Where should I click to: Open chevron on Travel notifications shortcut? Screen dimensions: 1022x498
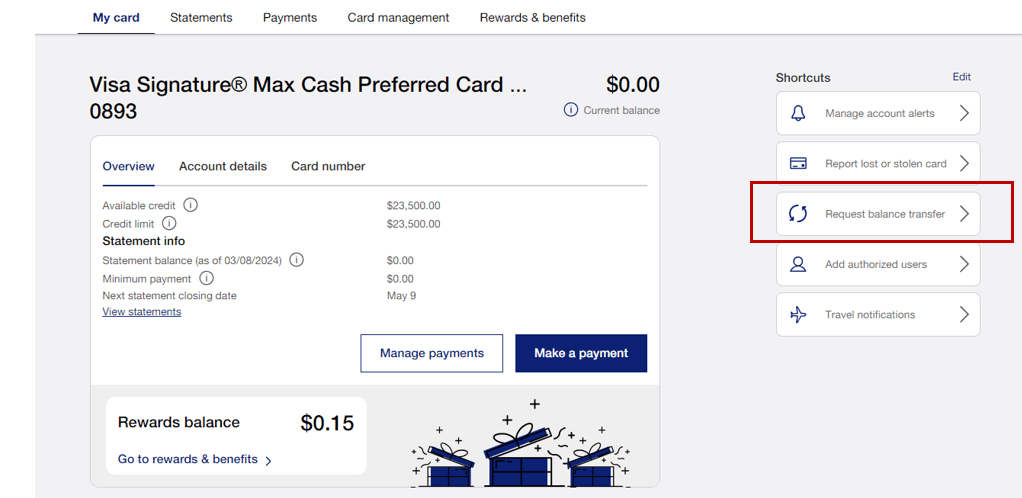[965, 314]
